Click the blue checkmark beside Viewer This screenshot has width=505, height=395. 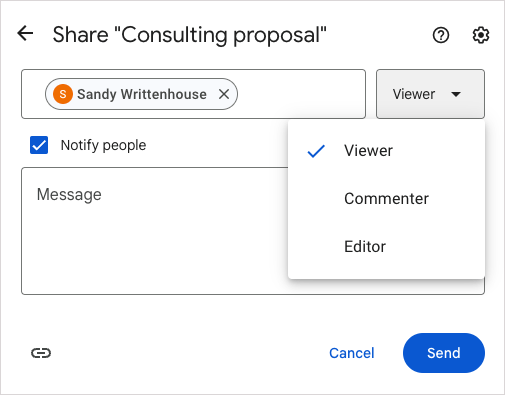tap(316, 151)
